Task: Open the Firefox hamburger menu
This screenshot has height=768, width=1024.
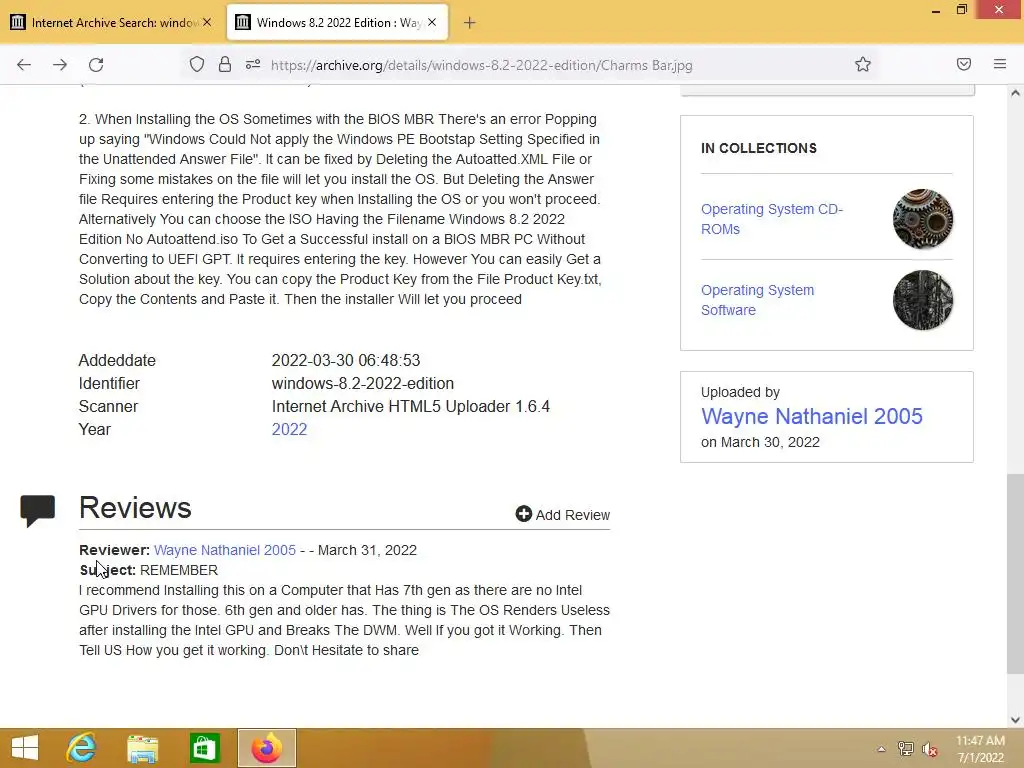Action: (1000, 64)
